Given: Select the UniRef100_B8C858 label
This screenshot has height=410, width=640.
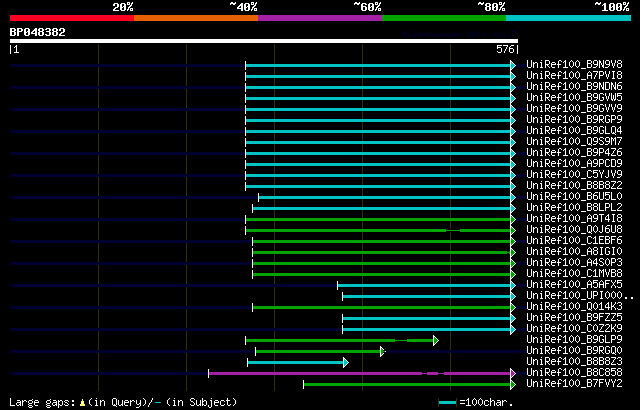Looking at the screenshot, I should pyautogui.click(x=574, y=373).
